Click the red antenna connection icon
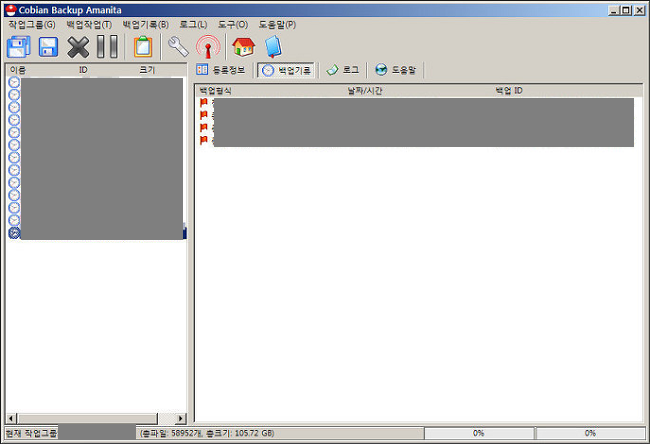This screenshot has width=650, height=444. pyautogui.click(x=208, y=46)
